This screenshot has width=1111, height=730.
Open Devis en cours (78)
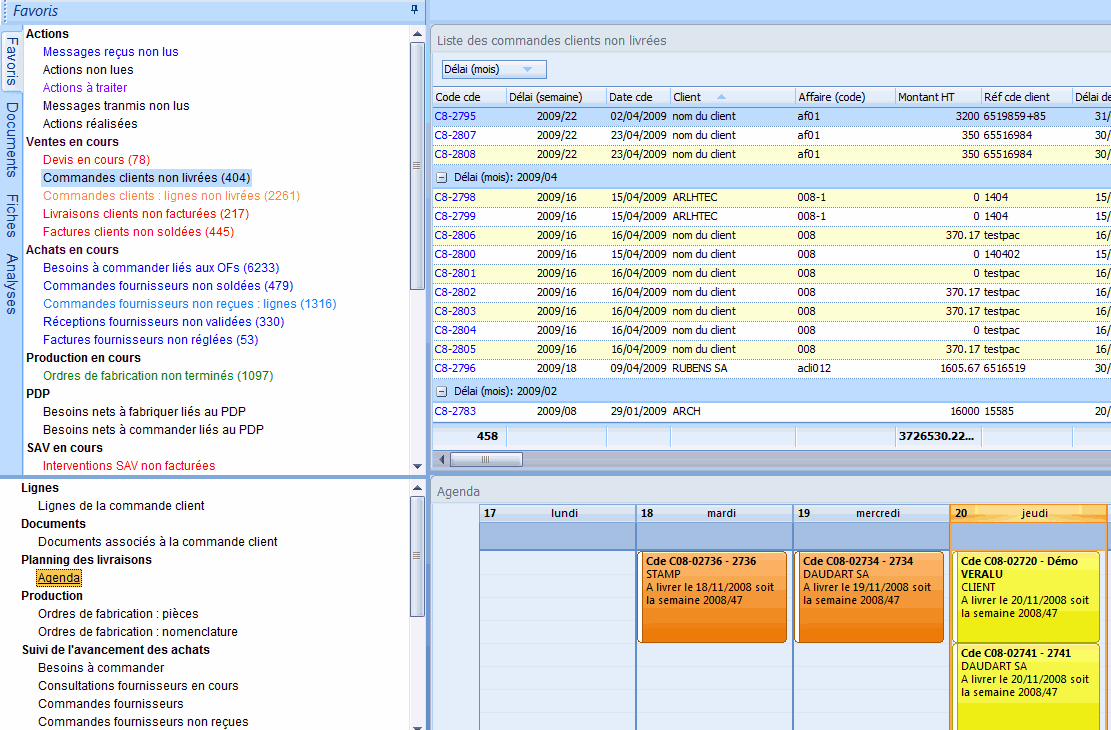96,160
